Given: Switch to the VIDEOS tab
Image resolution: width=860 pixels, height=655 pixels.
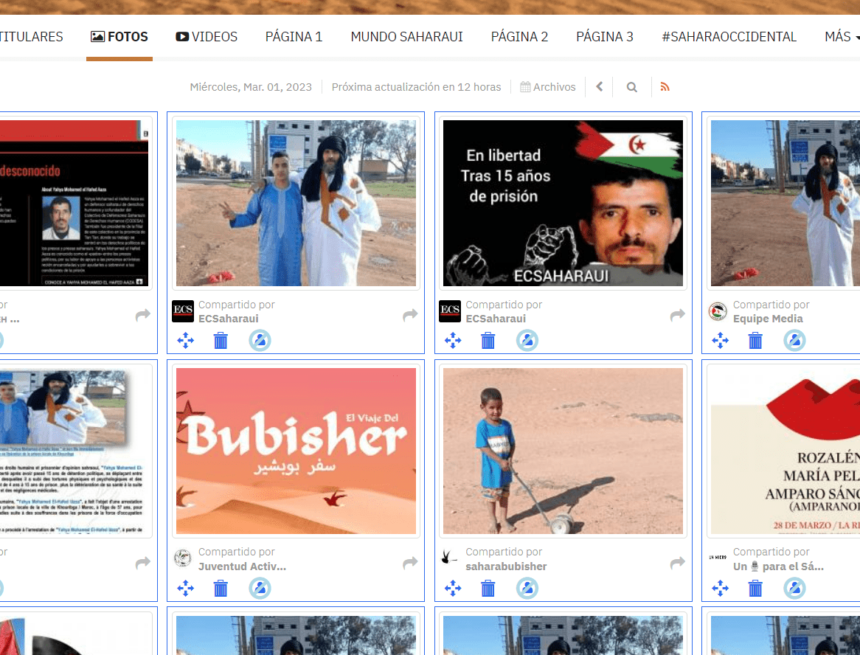Looking at the screenshot, I should 207,37.
